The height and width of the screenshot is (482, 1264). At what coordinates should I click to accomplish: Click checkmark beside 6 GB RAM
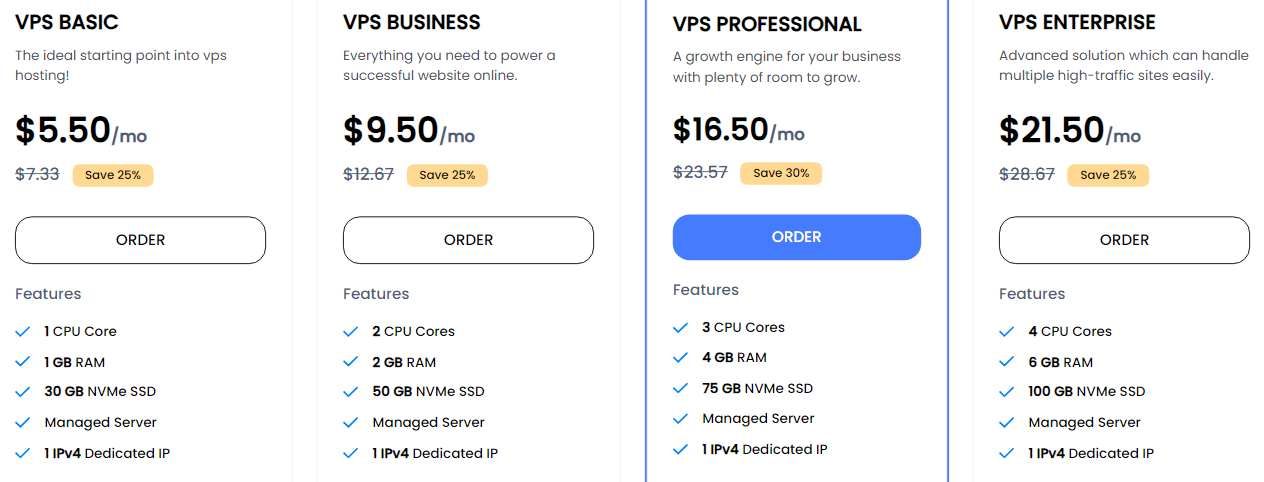1007,362
